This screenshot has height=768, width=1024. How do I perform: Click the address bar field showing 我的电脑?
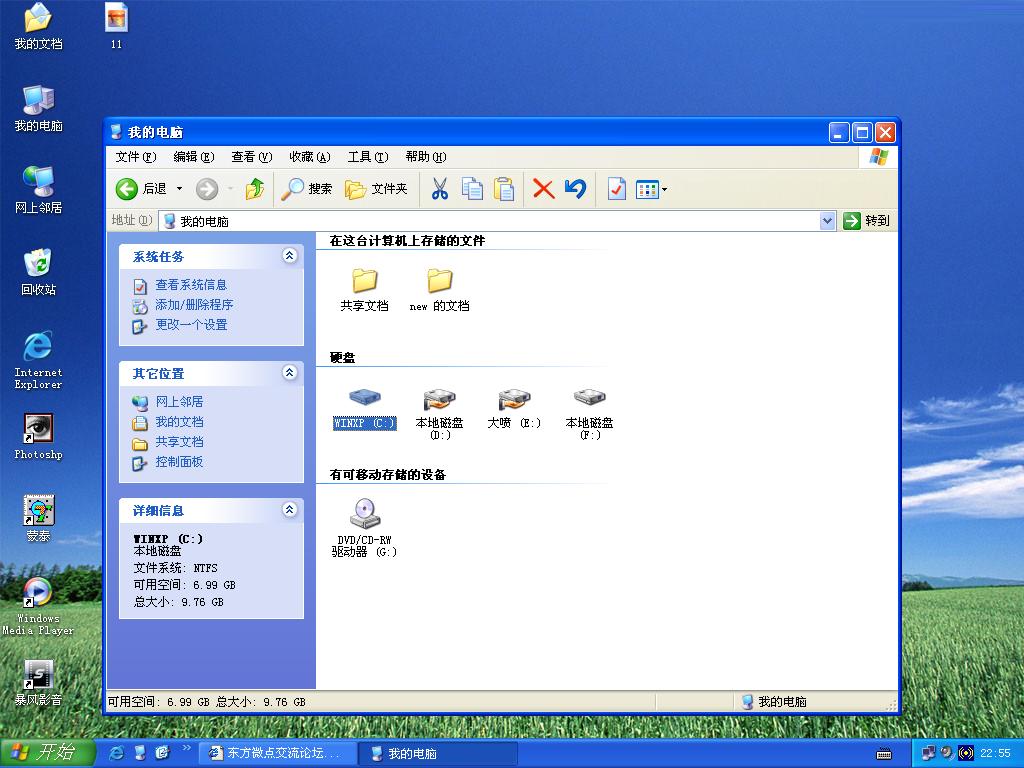coord(490,221)
